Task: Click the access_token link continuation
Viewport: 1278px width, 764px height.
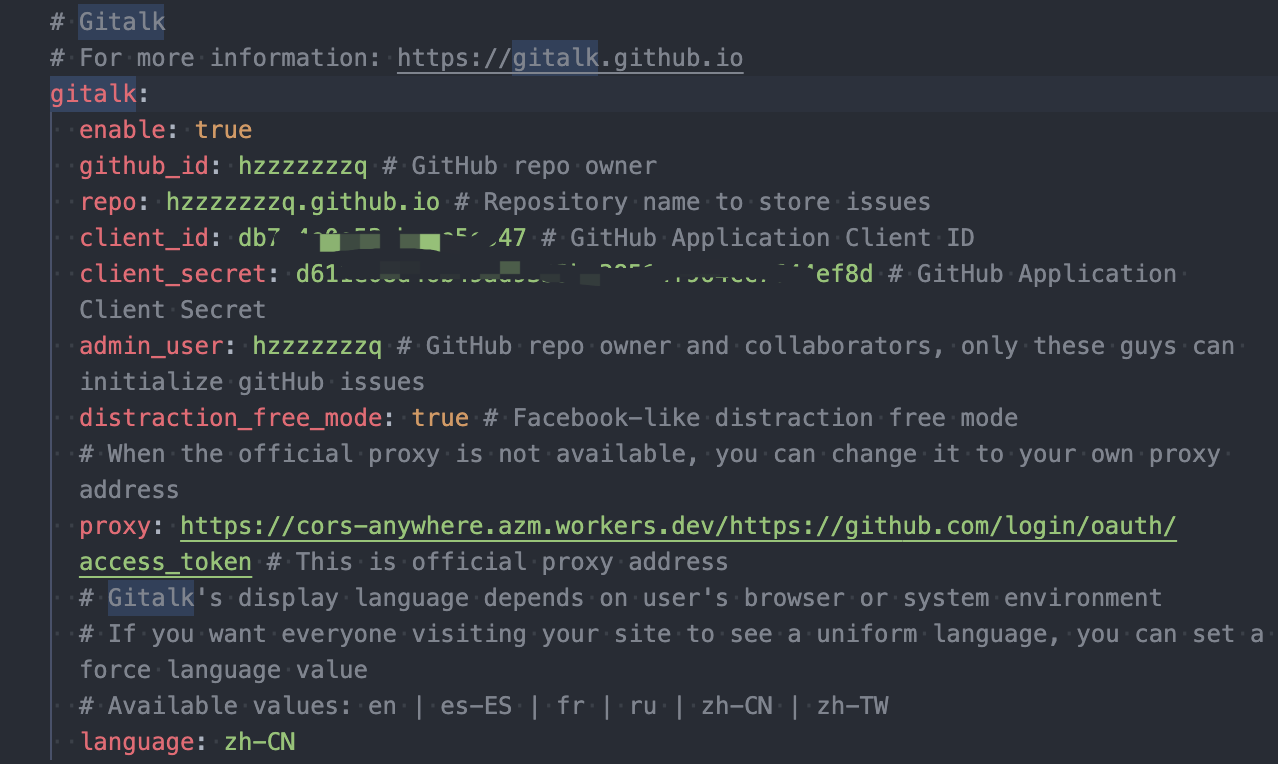Action: (166, 562)
